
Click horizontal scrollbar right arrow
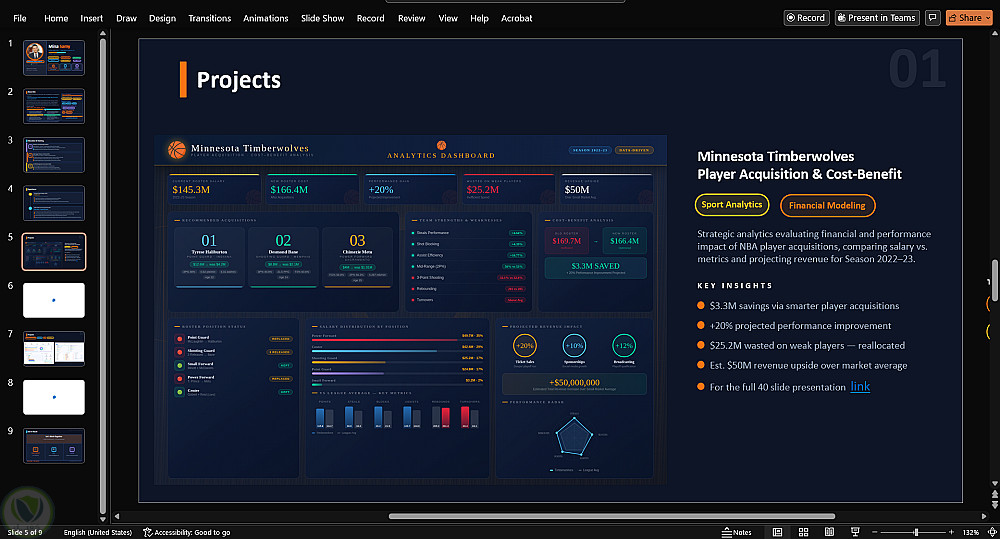(x=984, y=516)
